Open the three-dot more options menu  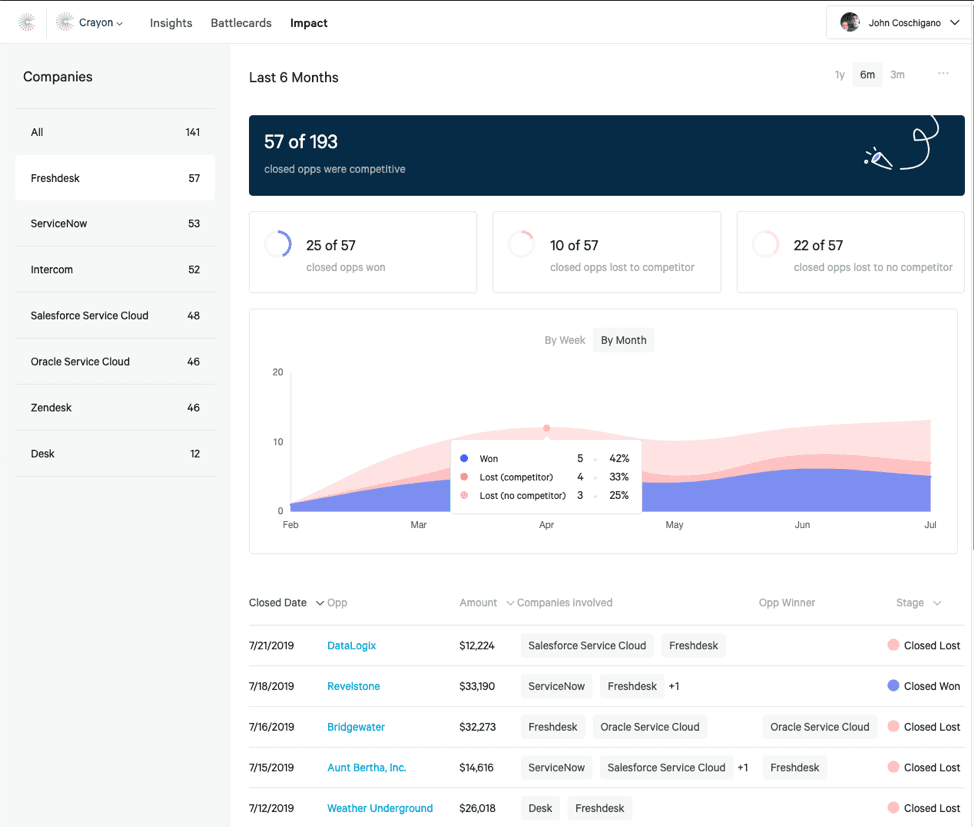[943, 74]
